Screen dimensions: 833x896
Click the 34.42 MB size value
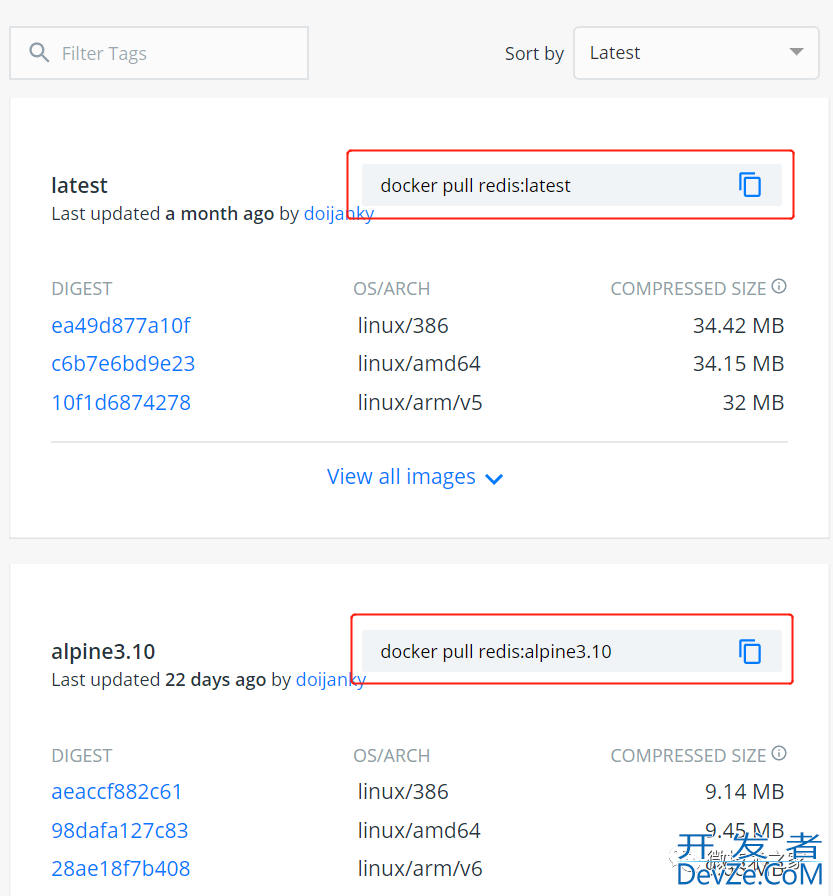(738, 326)
